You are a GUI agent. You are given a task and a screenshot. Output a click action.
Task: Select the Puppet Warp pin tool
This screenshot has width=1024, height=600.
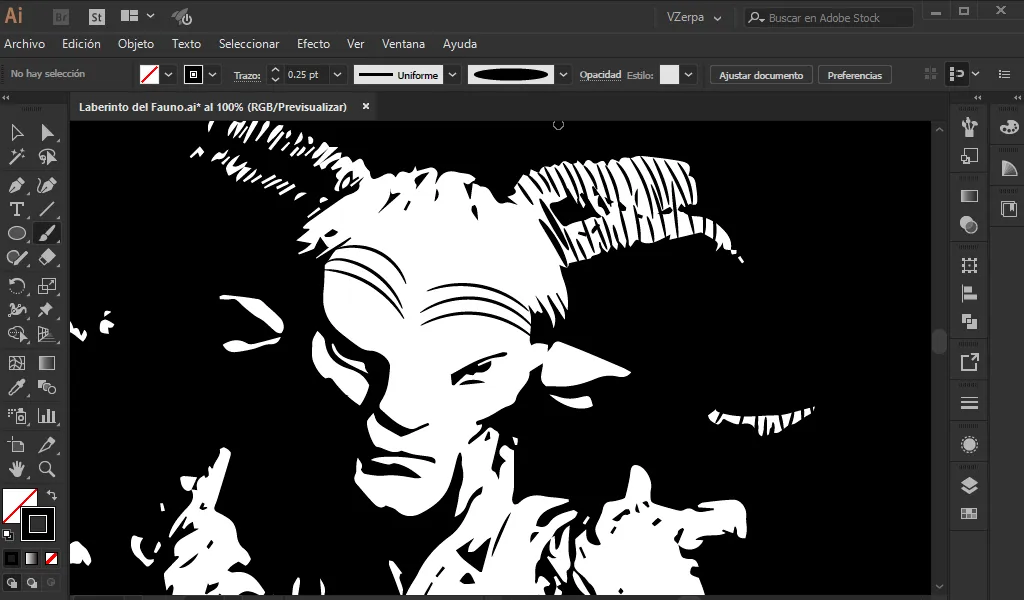47,309
